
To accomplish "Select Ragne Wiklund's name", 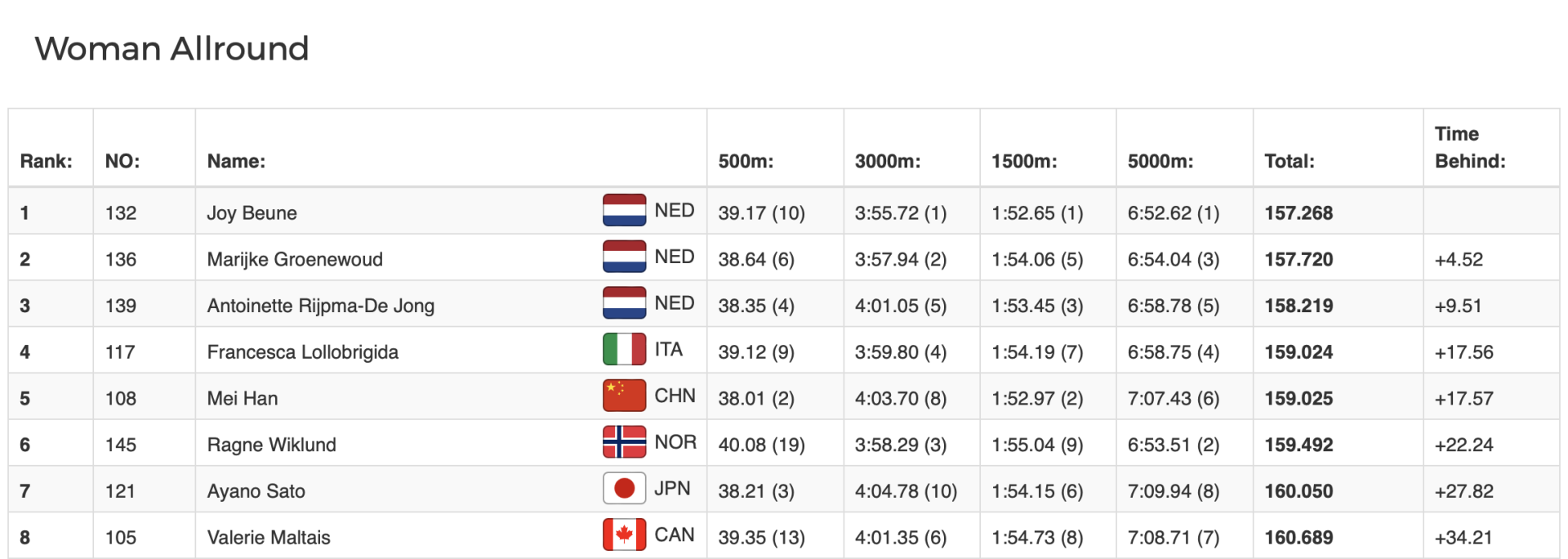I will click(x=271, y=445).
